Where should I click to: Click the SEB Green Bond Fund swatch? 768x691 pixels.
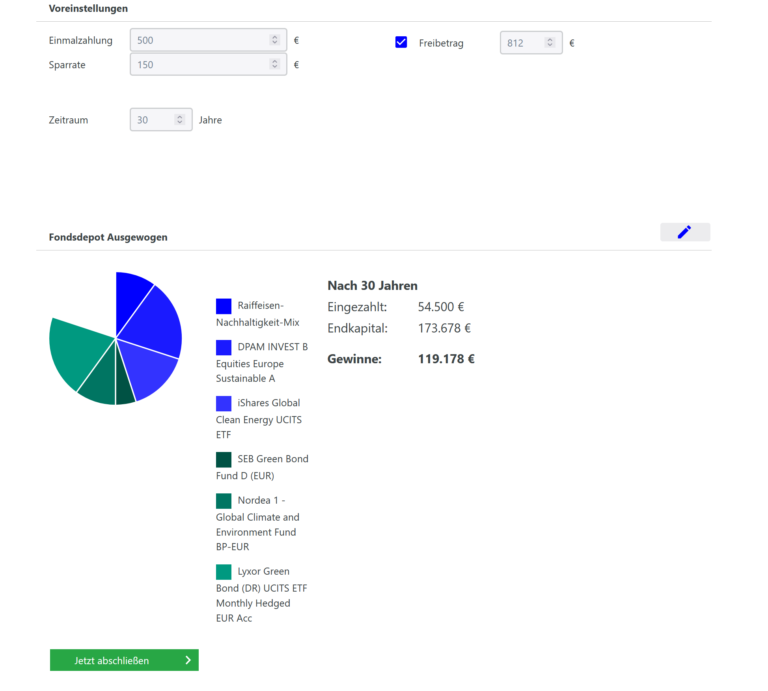point(224,459)
